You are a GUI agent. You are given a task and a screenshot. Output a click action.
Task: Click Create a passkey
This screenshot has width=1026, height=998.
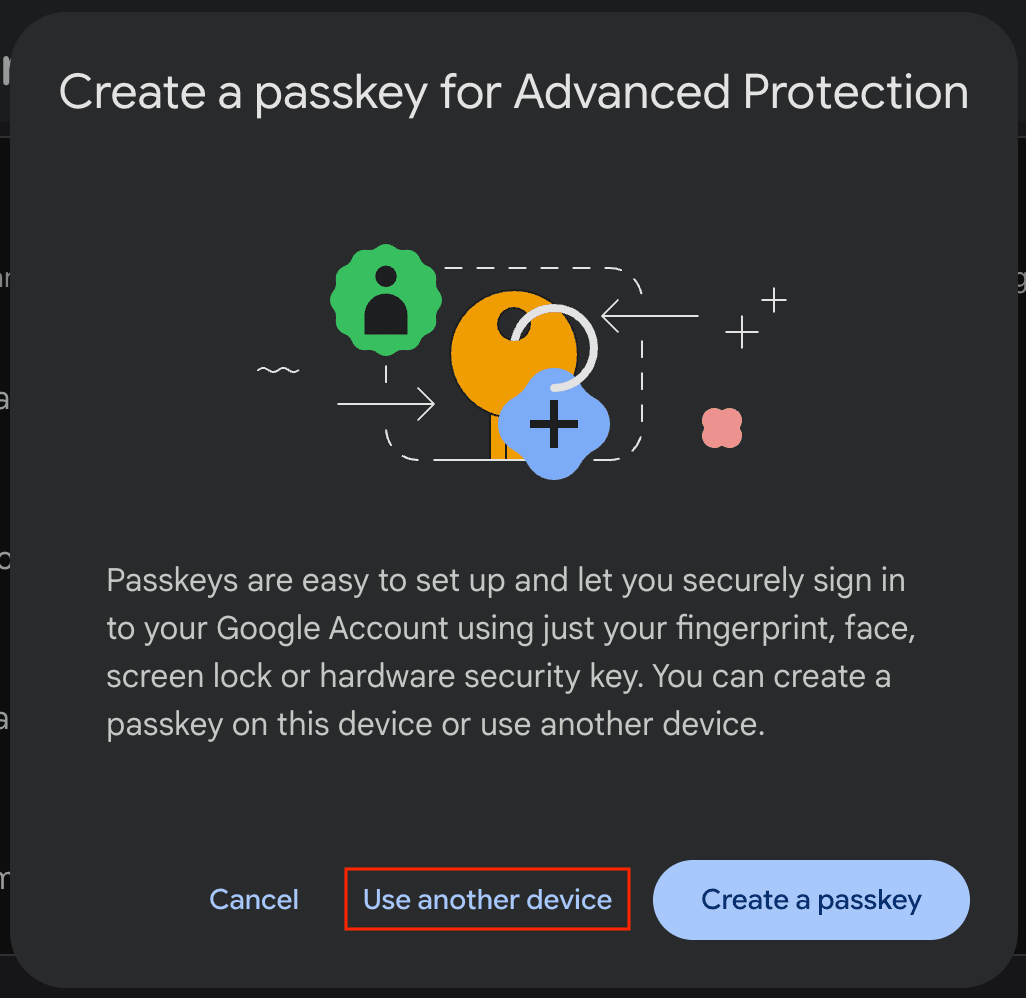click(x=810, y=899)
